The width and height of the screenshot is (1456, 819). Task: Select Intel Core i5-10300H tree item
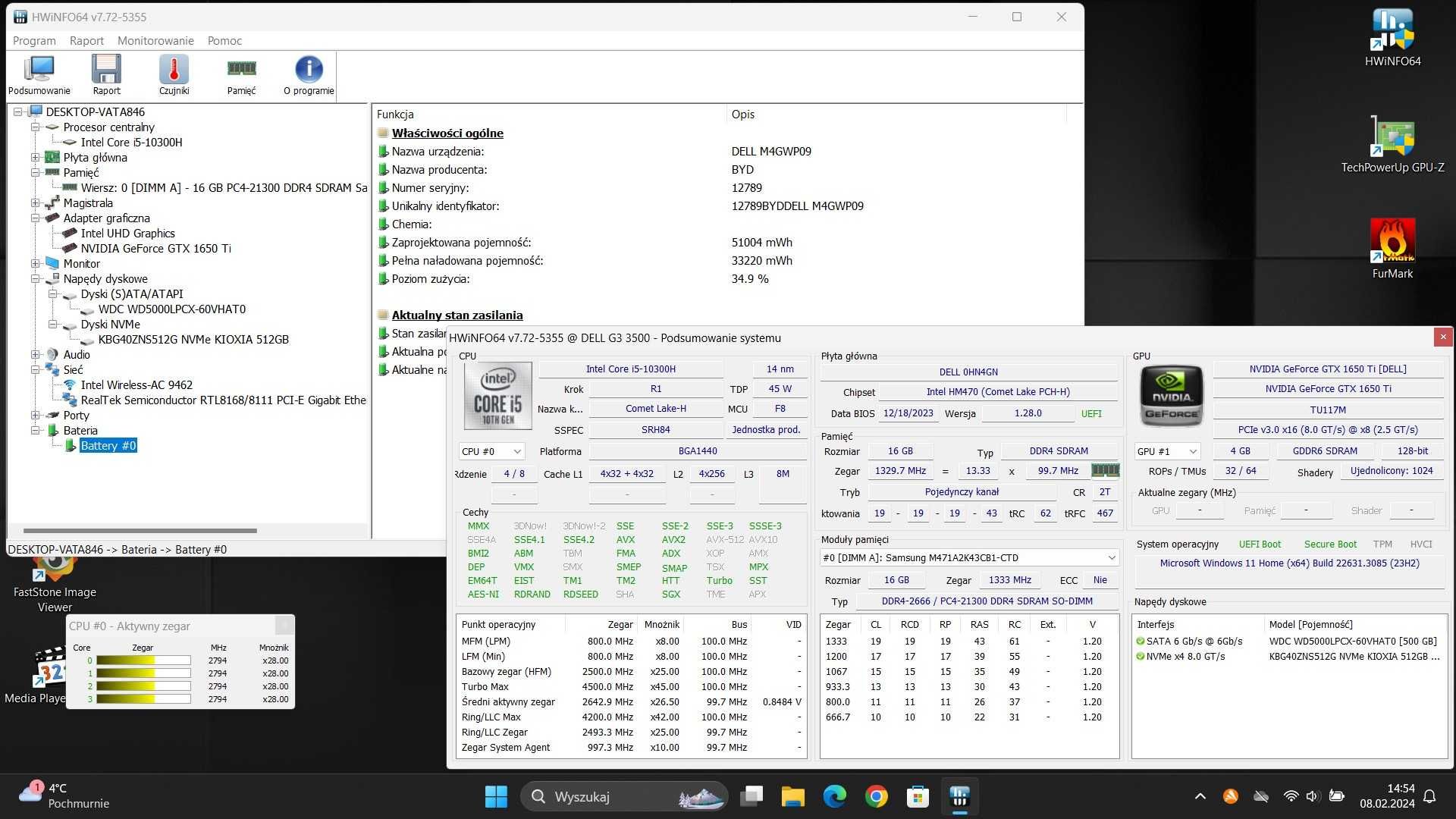pyautogui.click(x=131, y=142)
